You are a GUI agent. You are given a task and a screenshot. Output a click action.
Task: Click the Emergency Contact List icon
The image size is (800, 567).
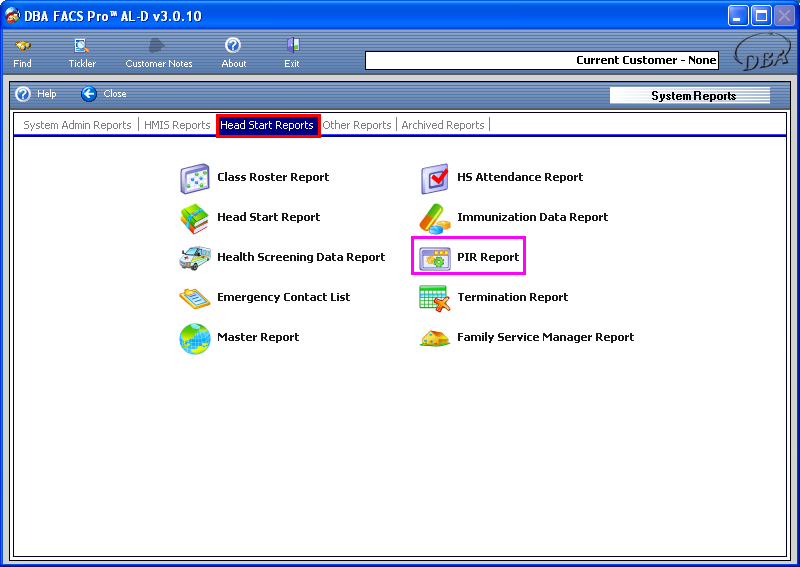(x=194, y=298)
